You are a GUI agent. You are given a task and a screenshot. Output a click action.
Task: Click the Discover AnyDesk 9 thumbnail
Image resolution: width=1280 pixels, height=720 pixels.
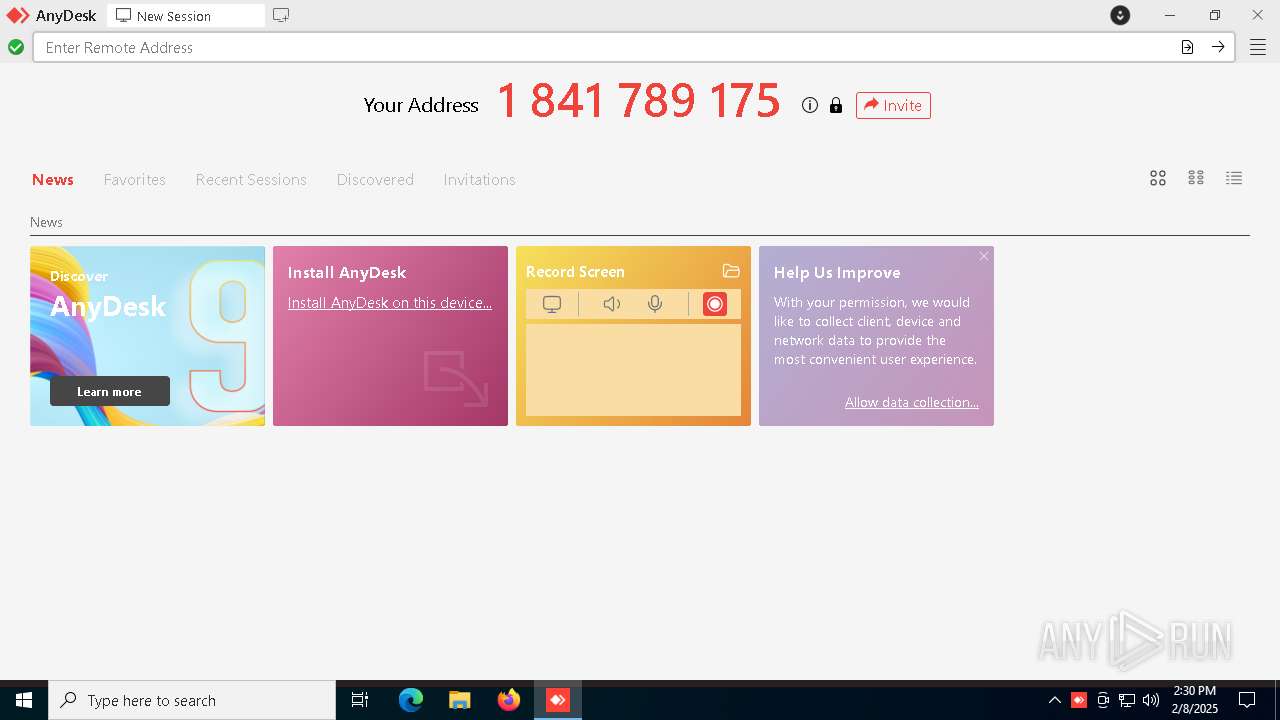pyautogui.click(x=148, y=336)
